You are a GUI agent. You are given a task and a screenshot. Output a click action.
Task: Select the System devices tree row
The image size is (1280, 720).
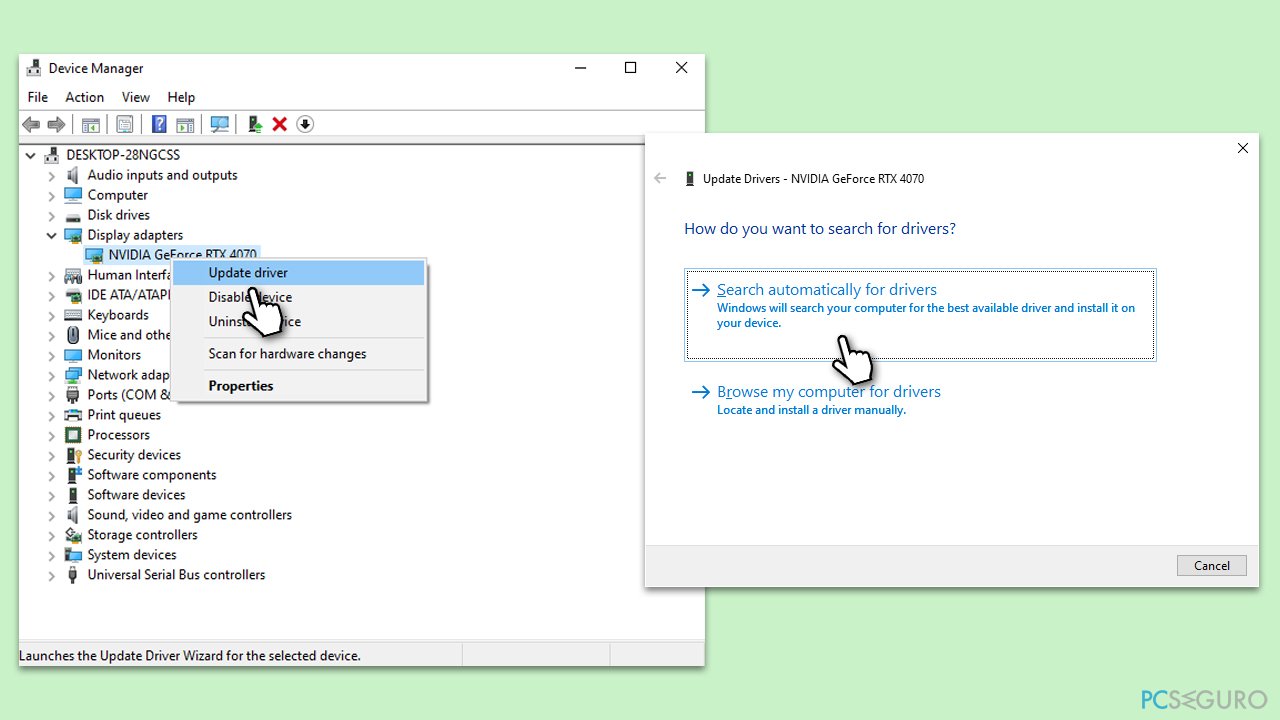(121, 555)
